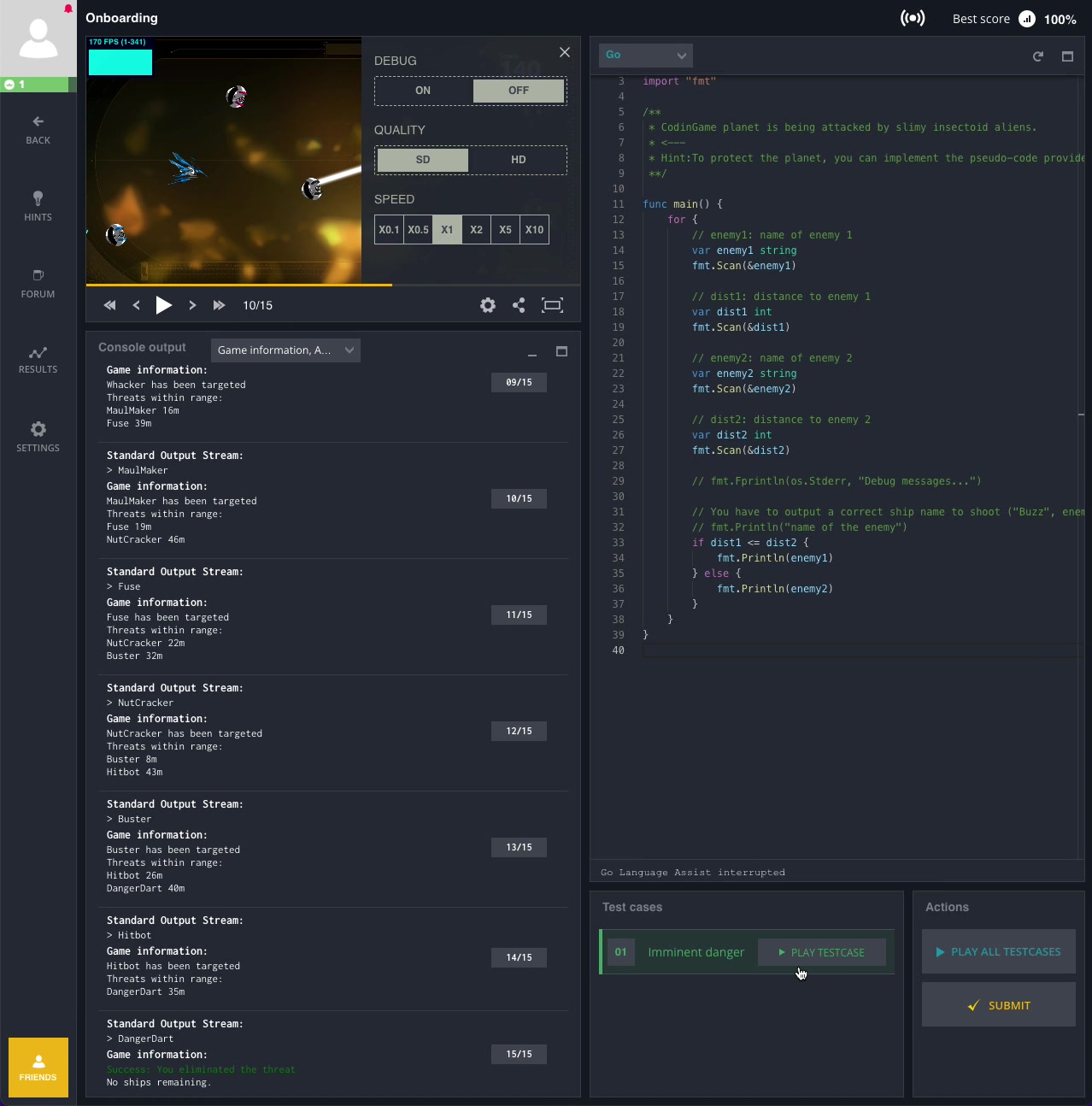Reset code with the refresh icon in the editor

[x=1038, y=56]
